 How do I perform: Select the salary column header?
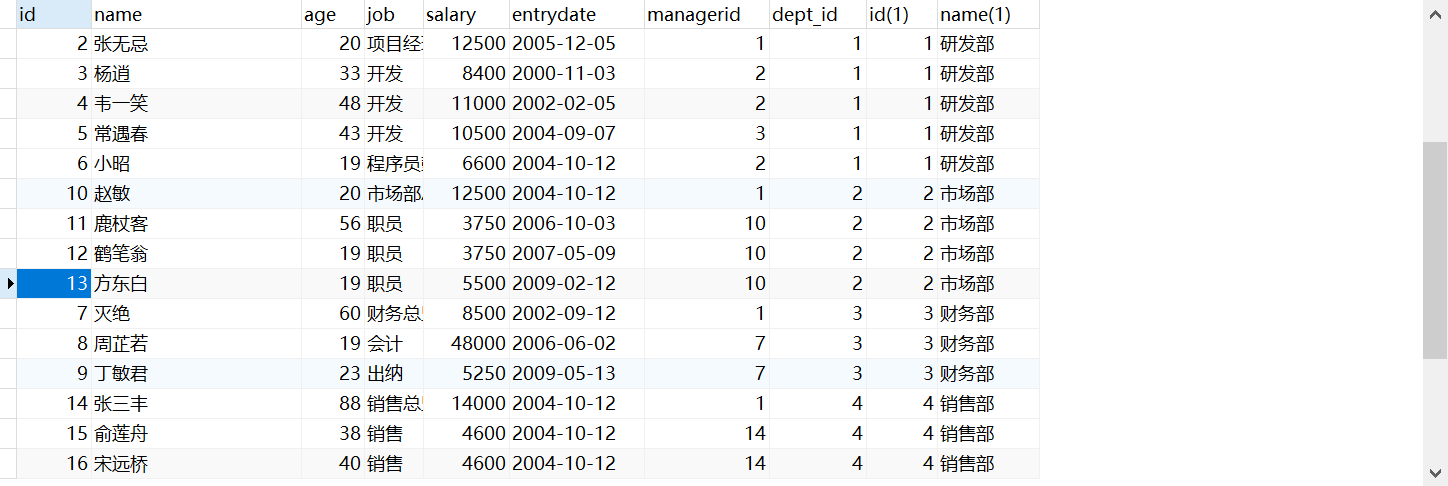pyautogui.click(x=465, y=14)
